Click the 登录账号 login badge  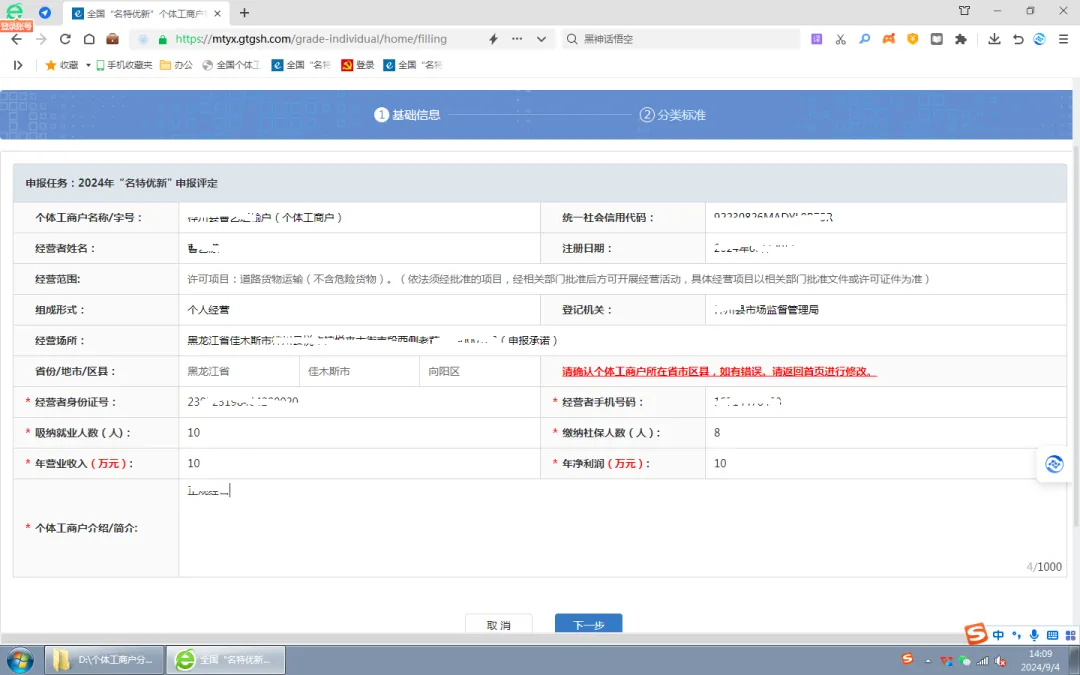point(16,26)
